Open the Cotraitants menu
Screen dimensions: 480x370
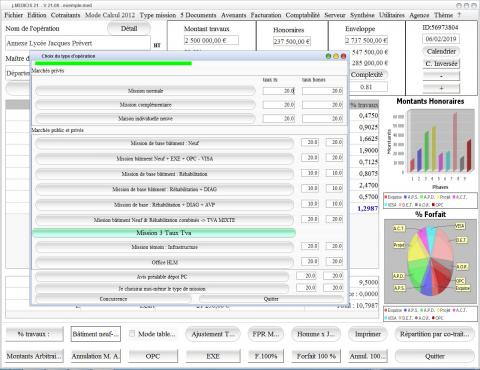coord(65,15)
